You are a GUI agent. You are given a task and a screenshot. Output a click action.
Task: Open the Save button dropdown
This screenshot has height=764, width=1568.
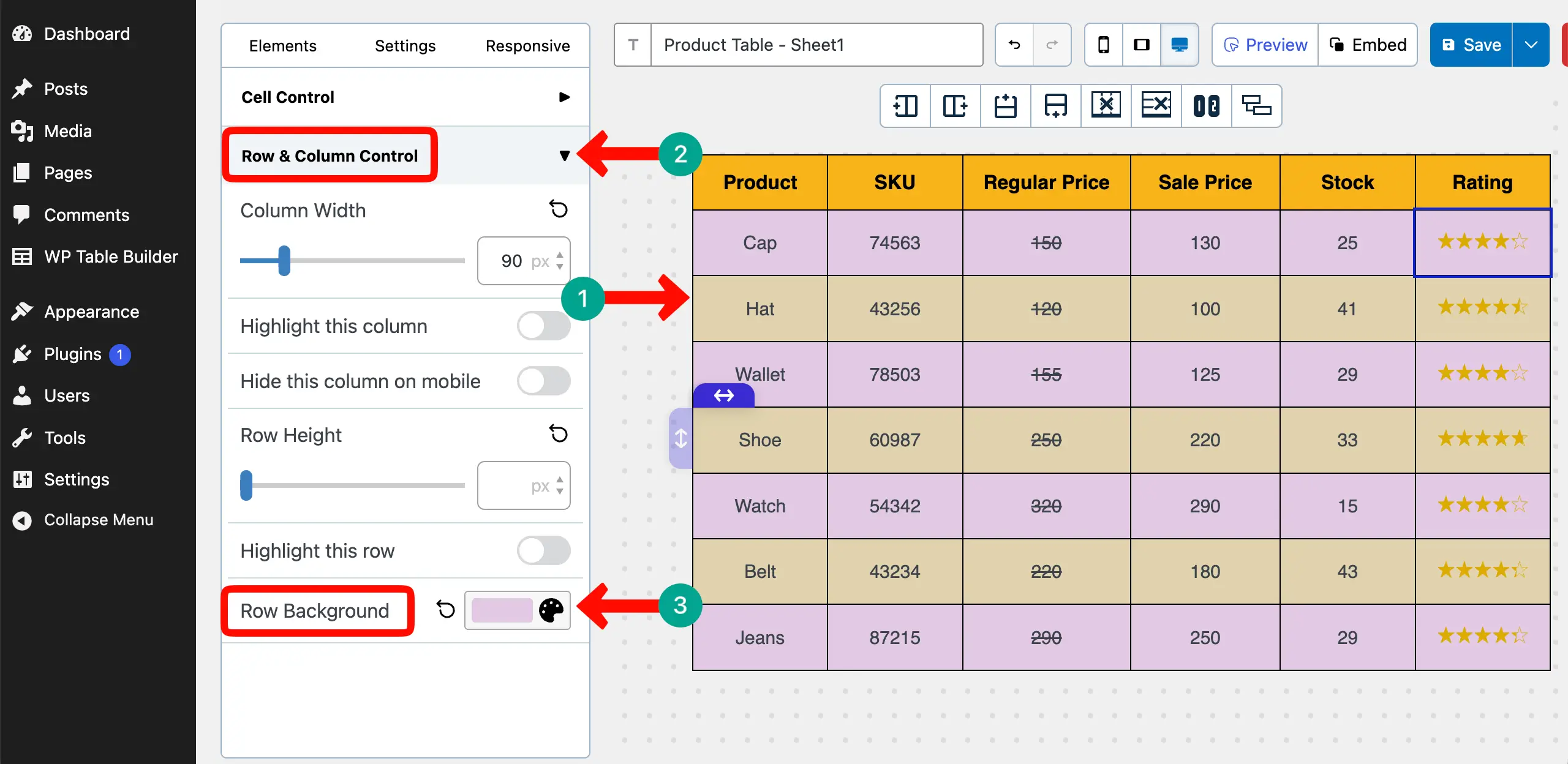pyautogui.click(x=1532, y=44)
